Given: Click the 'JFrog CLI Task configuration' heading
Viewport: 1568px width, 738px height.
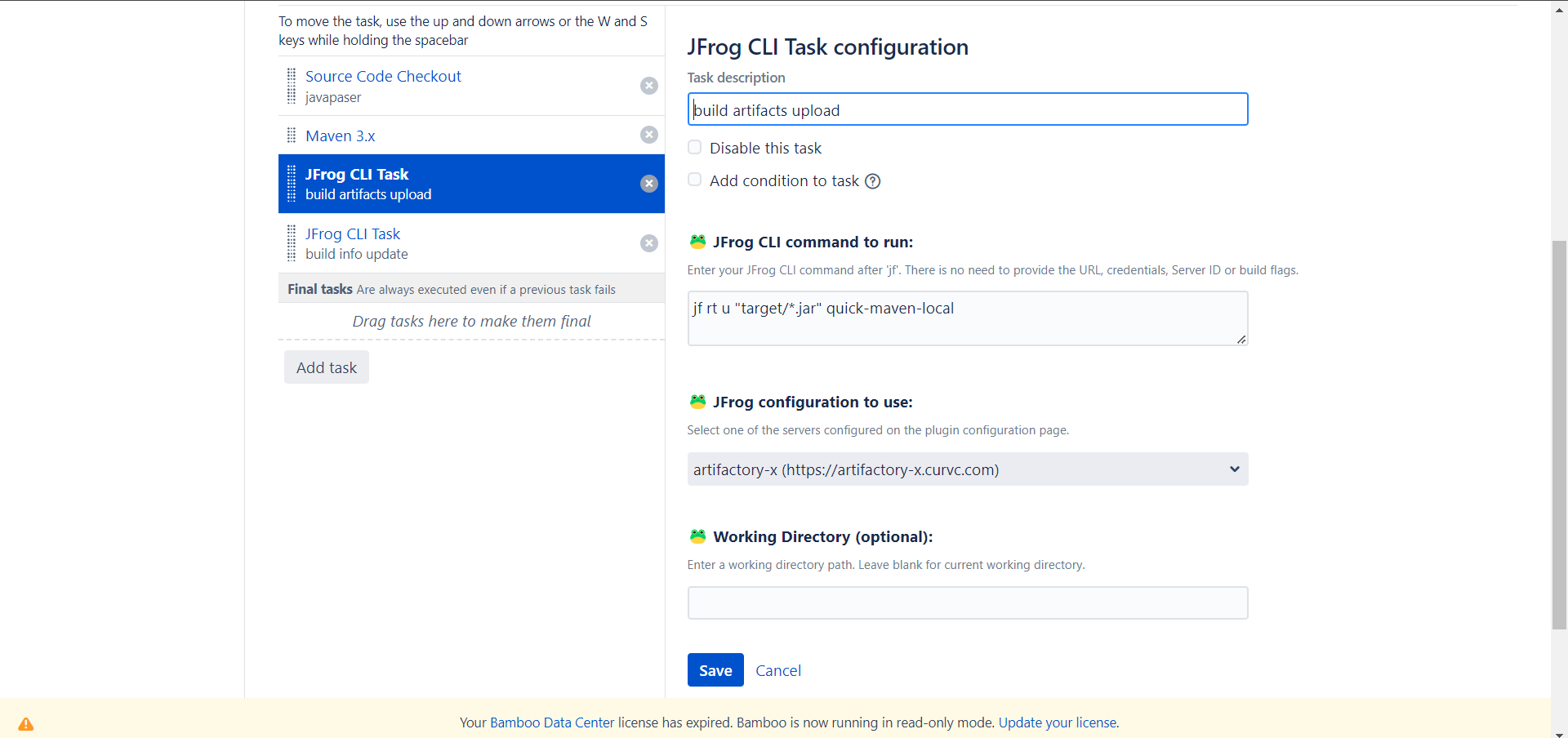Looking at the screenshot, I should (x=828, y=47).
